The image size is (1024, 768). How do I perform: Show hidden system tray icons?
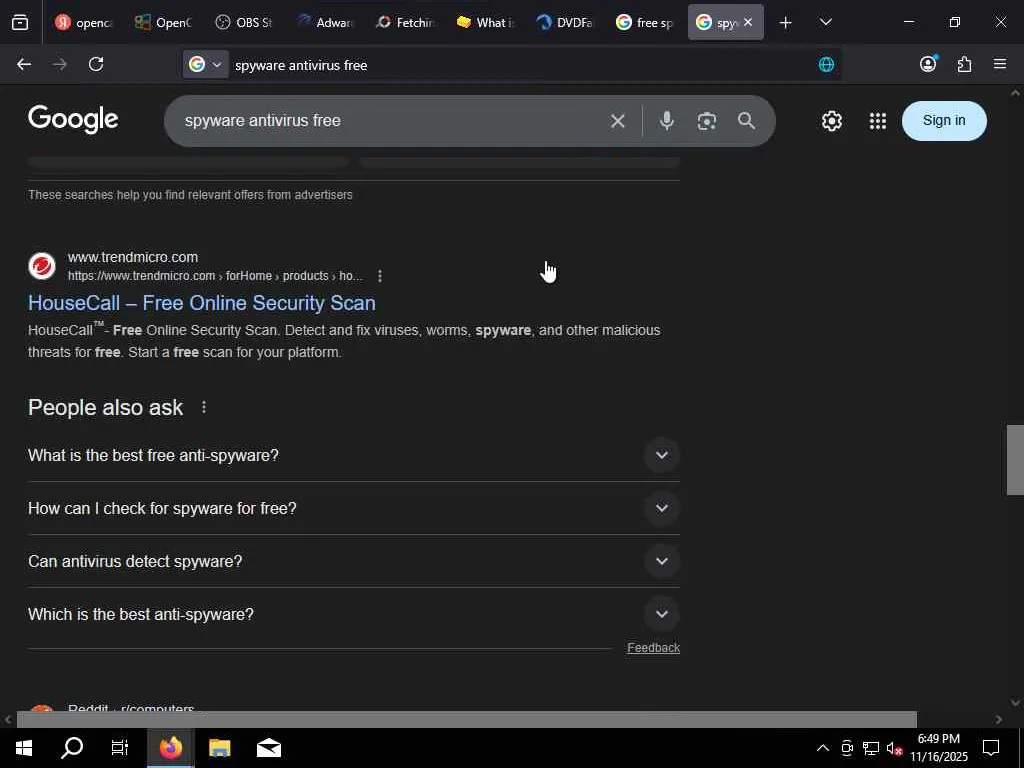tap(823, 748)
